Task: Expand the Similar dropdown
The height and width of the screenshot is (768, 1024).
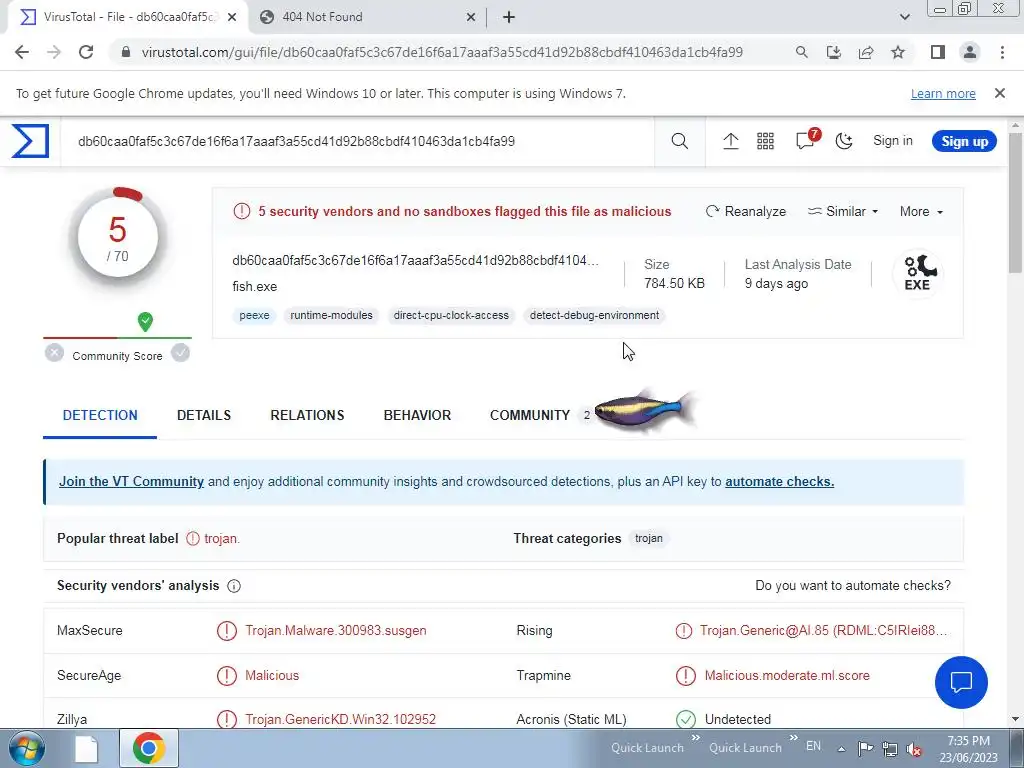Action: click(843, 212)
